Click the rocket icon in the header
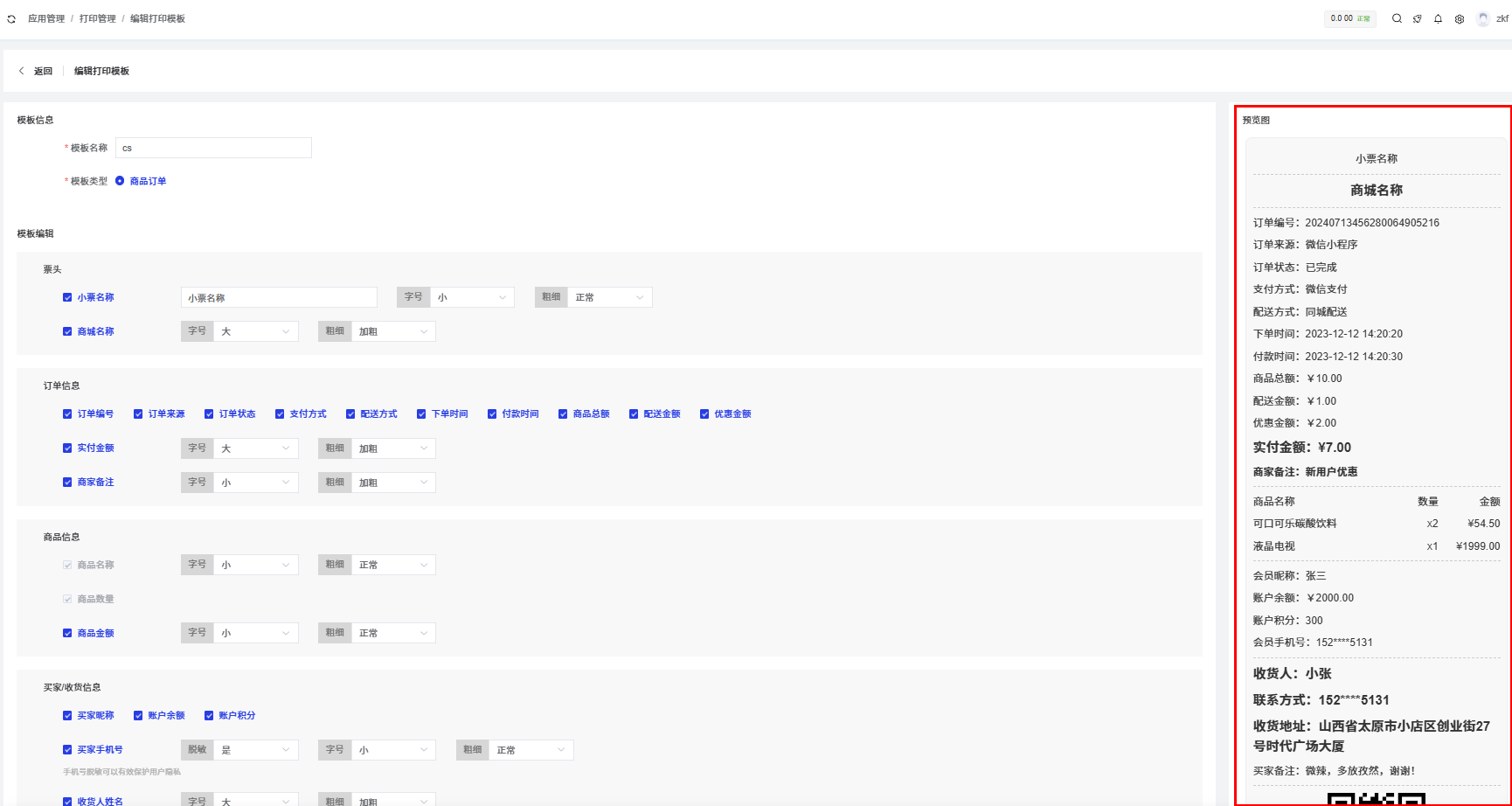This screenshot has width=1512, height=806. point(1418,18)
